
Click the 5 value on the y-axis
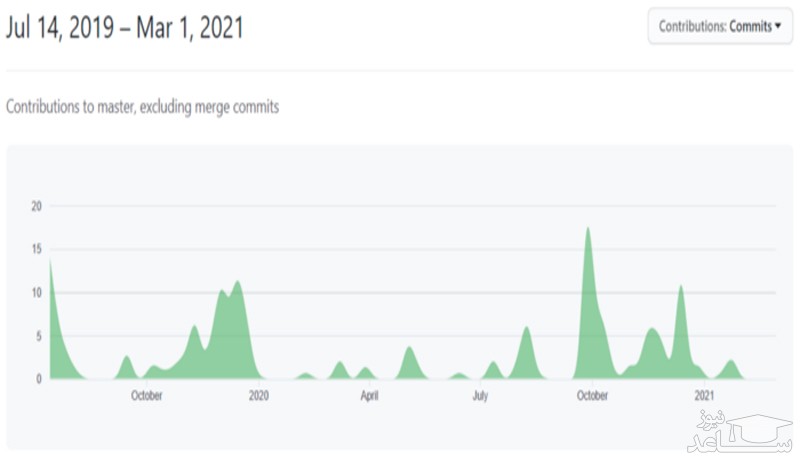coord(38,336)
